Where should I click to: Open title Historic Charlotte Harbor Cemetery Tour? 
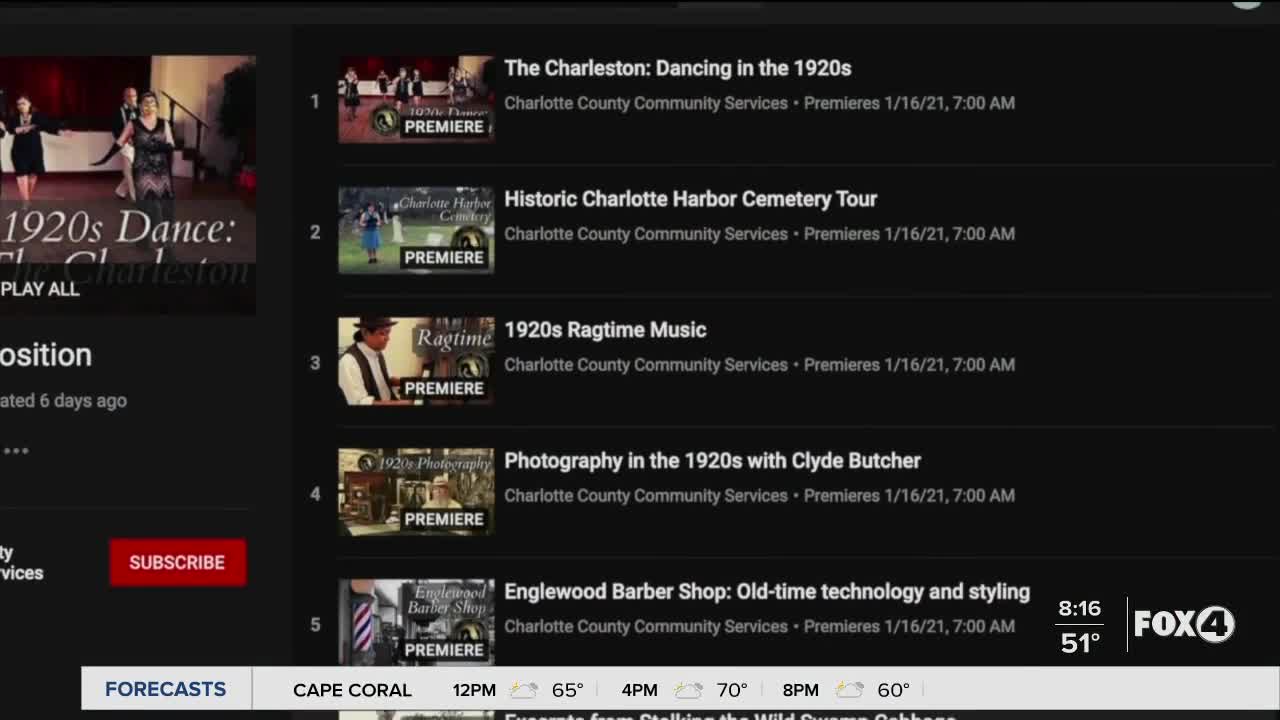tap(690, 199)
